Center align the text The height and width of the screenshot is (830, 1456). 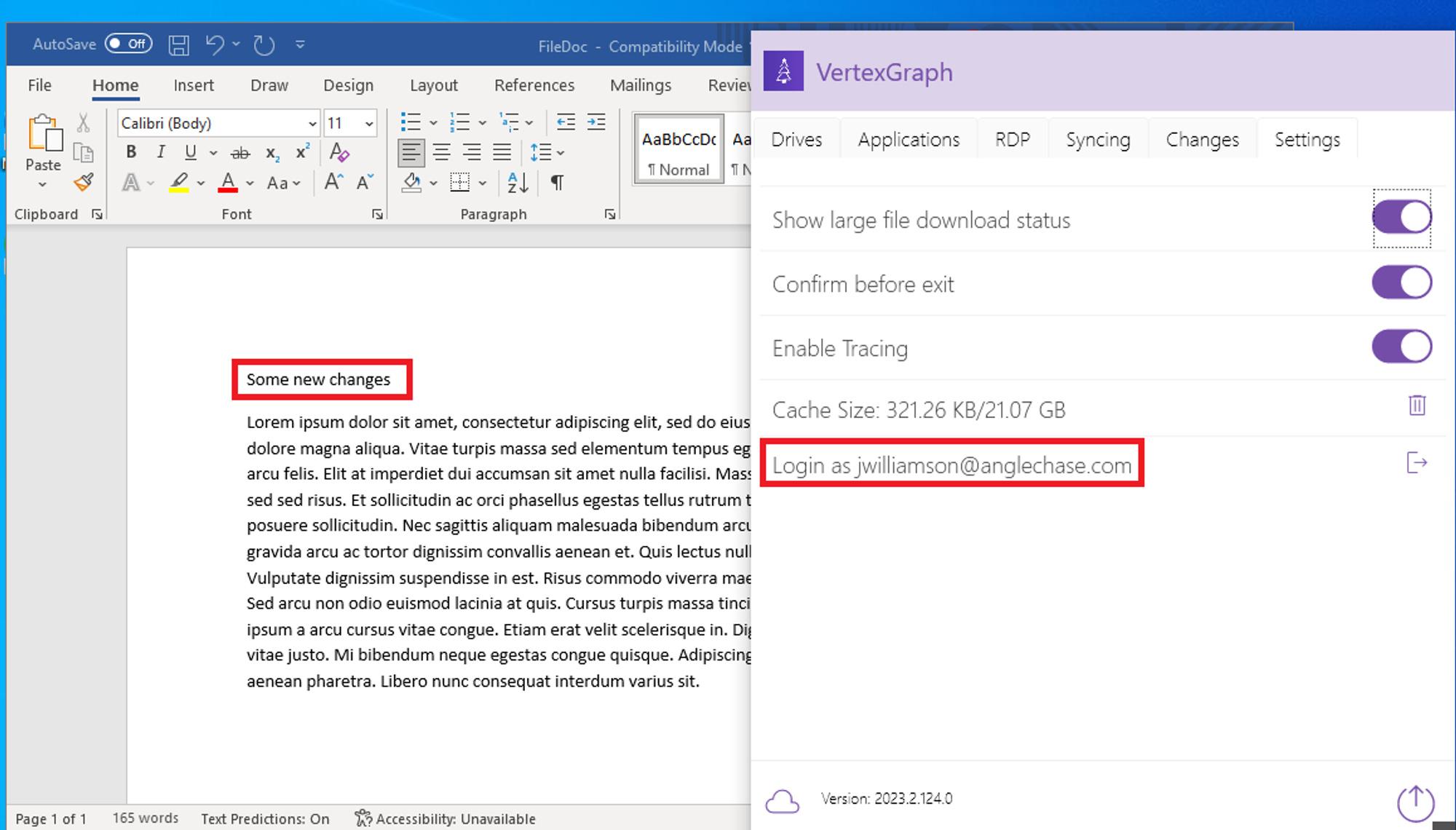[x=441, y=152]
